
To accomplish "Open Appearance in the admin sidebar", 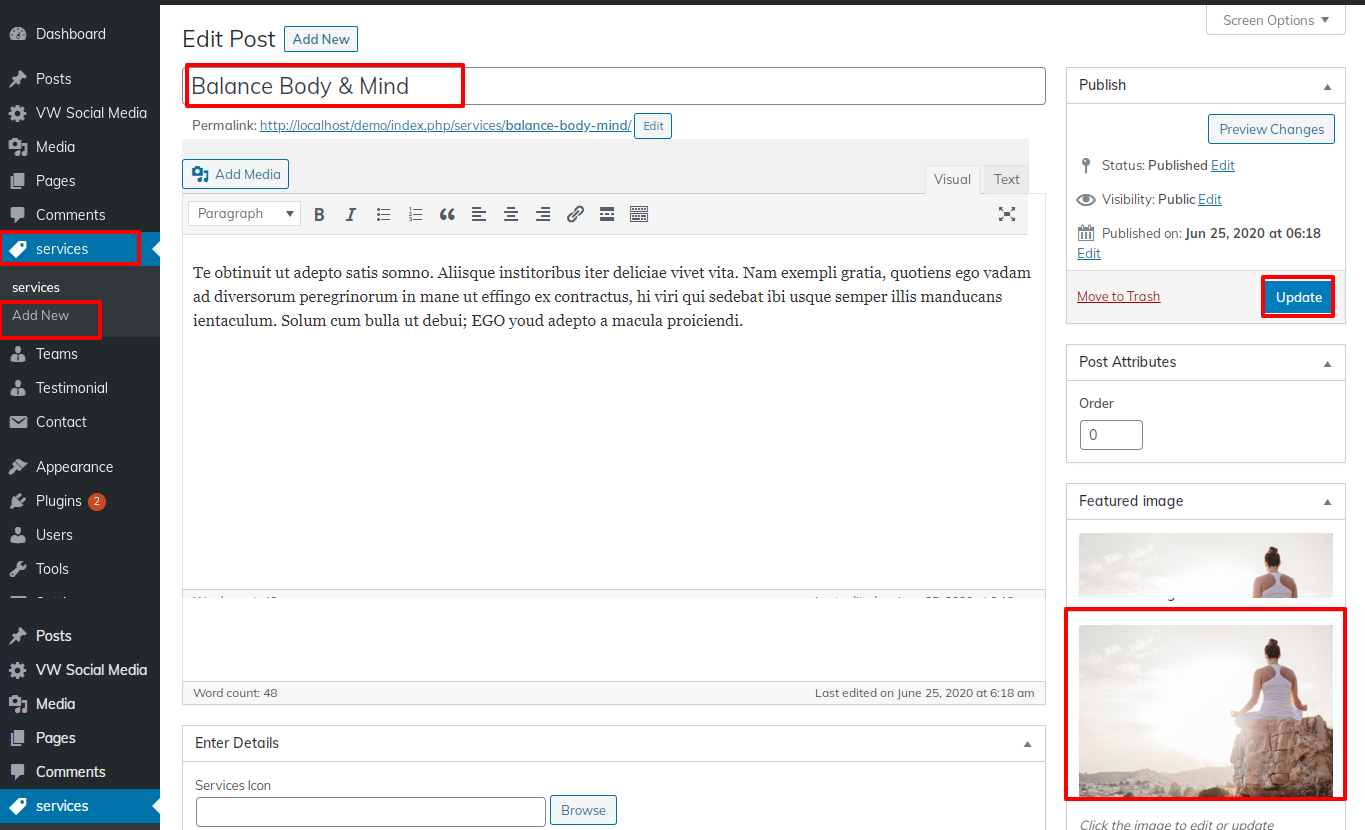I will pos(74,467).
